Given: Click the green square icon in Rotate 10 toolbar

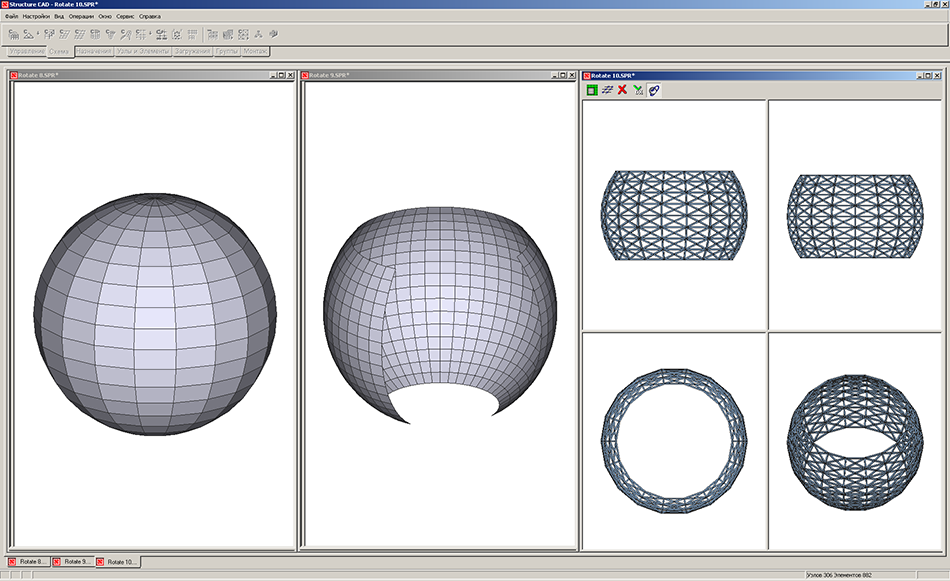Looking at the screenshot, I should pyautogui.click(x=591, y=90).
